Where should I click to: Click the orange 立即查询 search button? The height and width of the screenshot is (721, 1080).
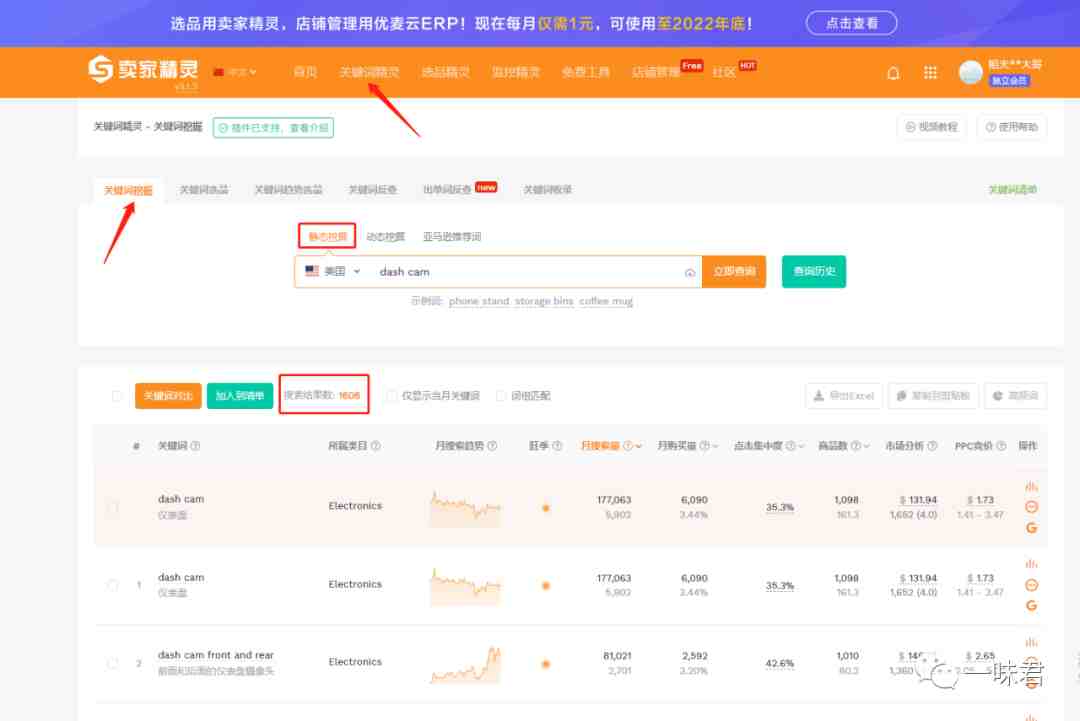click(734, 271)
